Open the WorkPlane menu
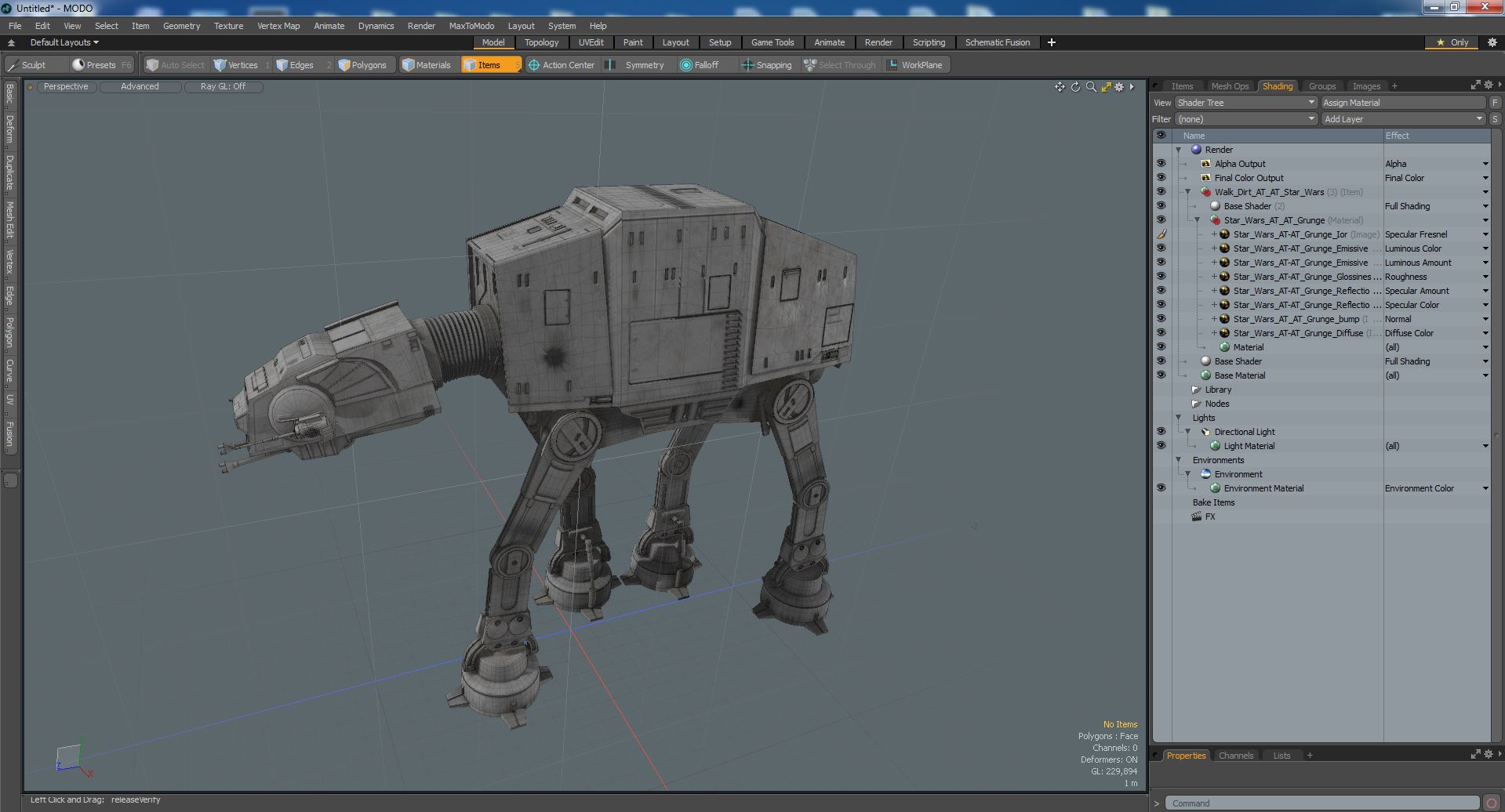The image size is (1505, 812). tap(915, 65)
